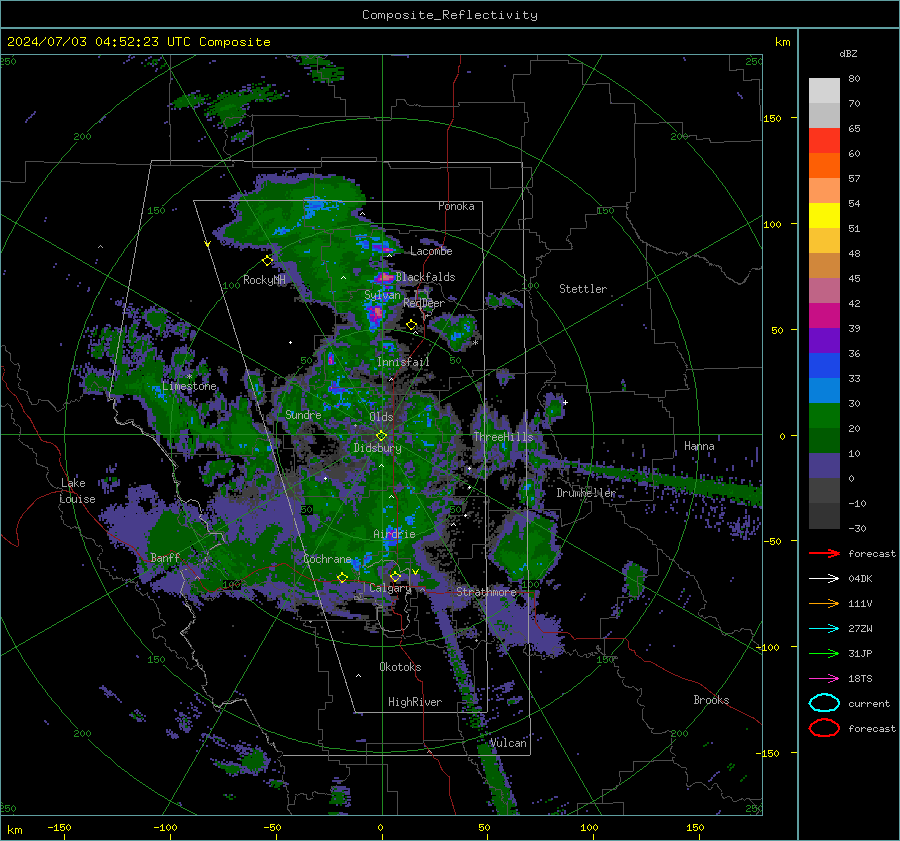Click the yellow diamond marker above Calgary
The image size is (900, 841).
tap(395, 576)
